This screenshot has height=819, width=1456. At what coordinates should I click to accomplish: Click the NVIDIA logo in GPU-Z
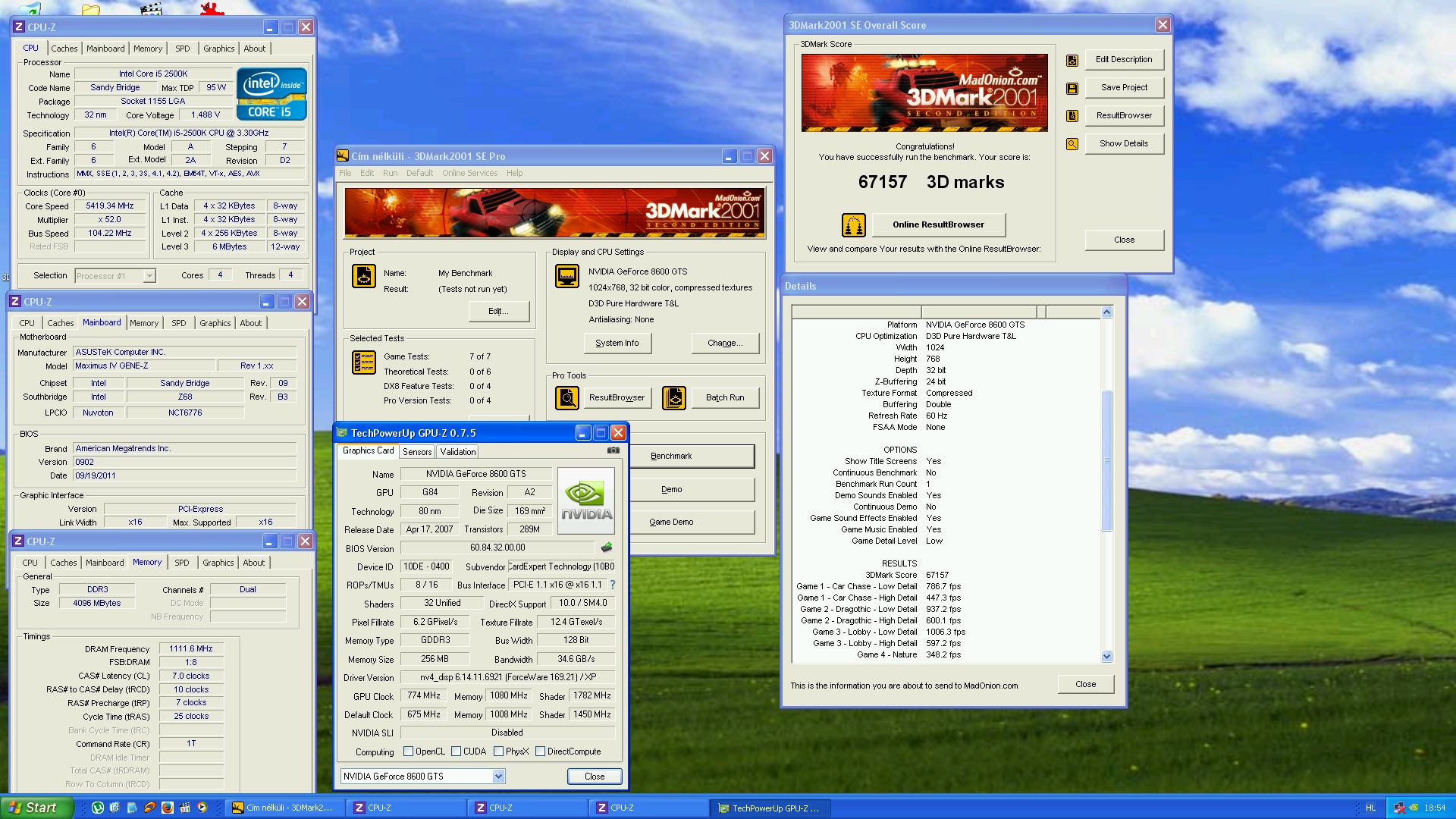pyautogui.click(x=586, y=500)
